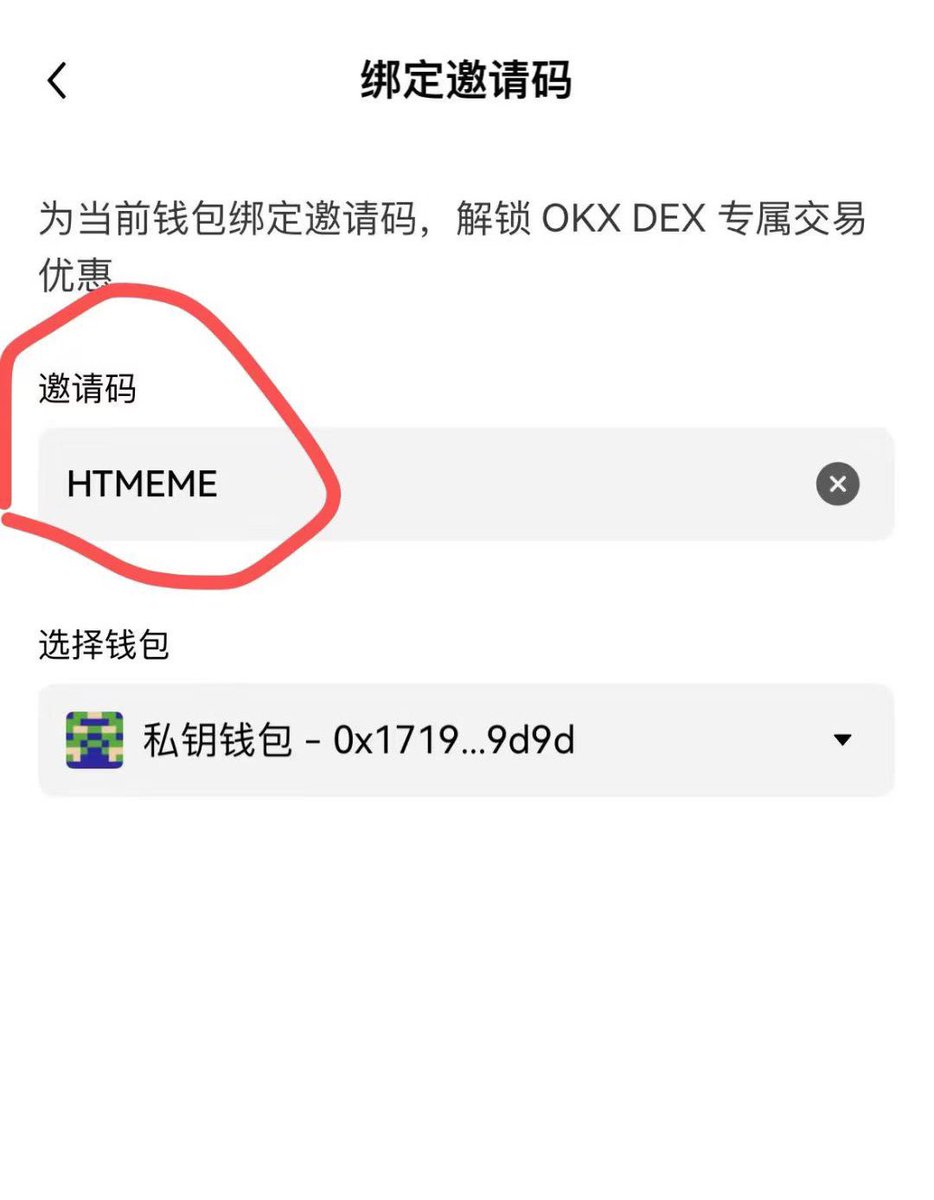Click the 选择钱包 section label

104,646
